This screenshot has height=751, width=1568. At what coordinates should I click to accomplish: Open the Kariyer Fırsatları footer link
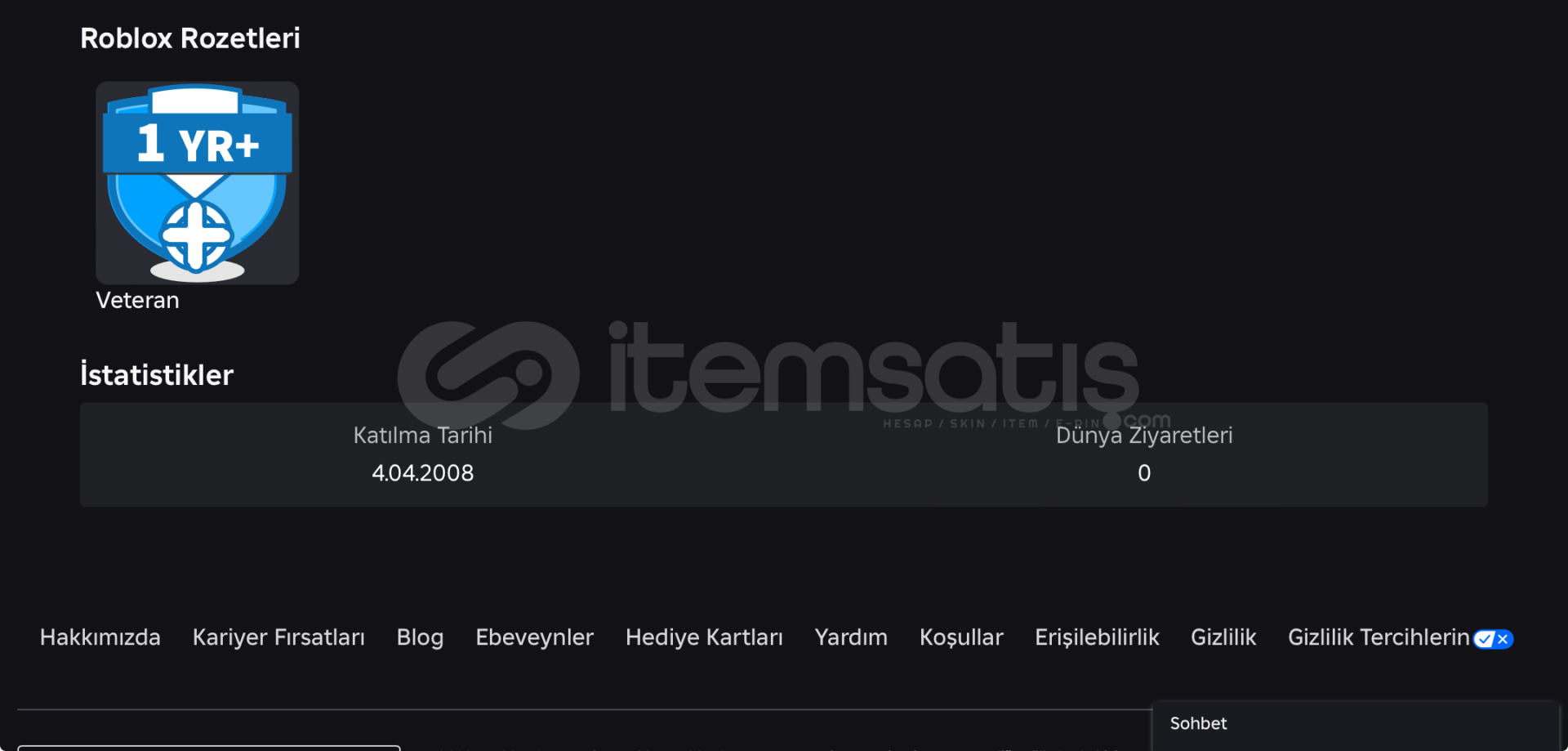point(278,637)
